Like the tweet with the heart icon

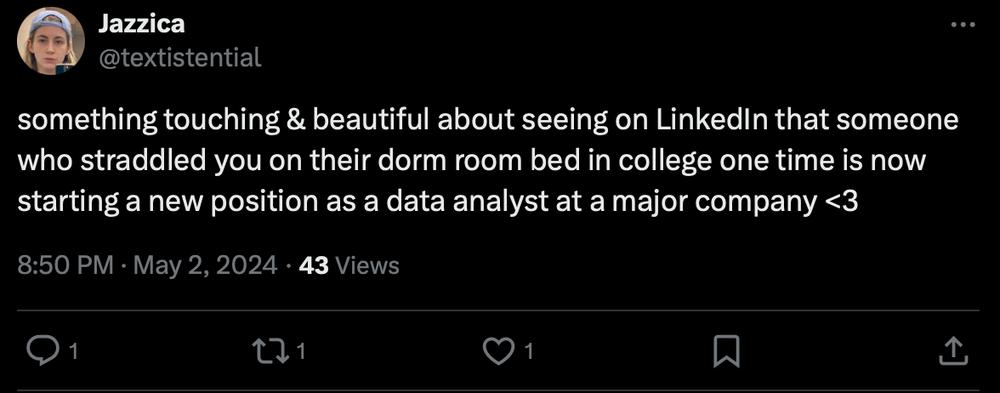click(x=499, y=352)
